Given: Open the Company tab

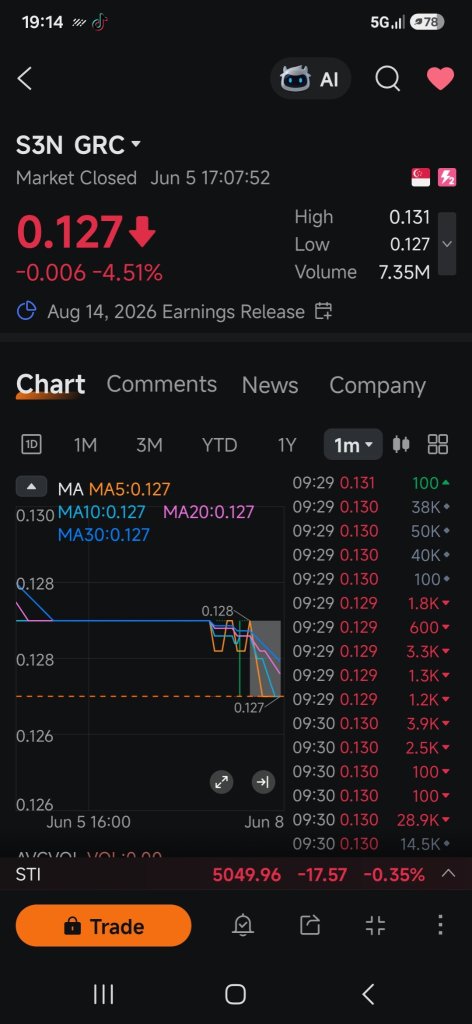Looking at the screenshot, I should point(377,385).
